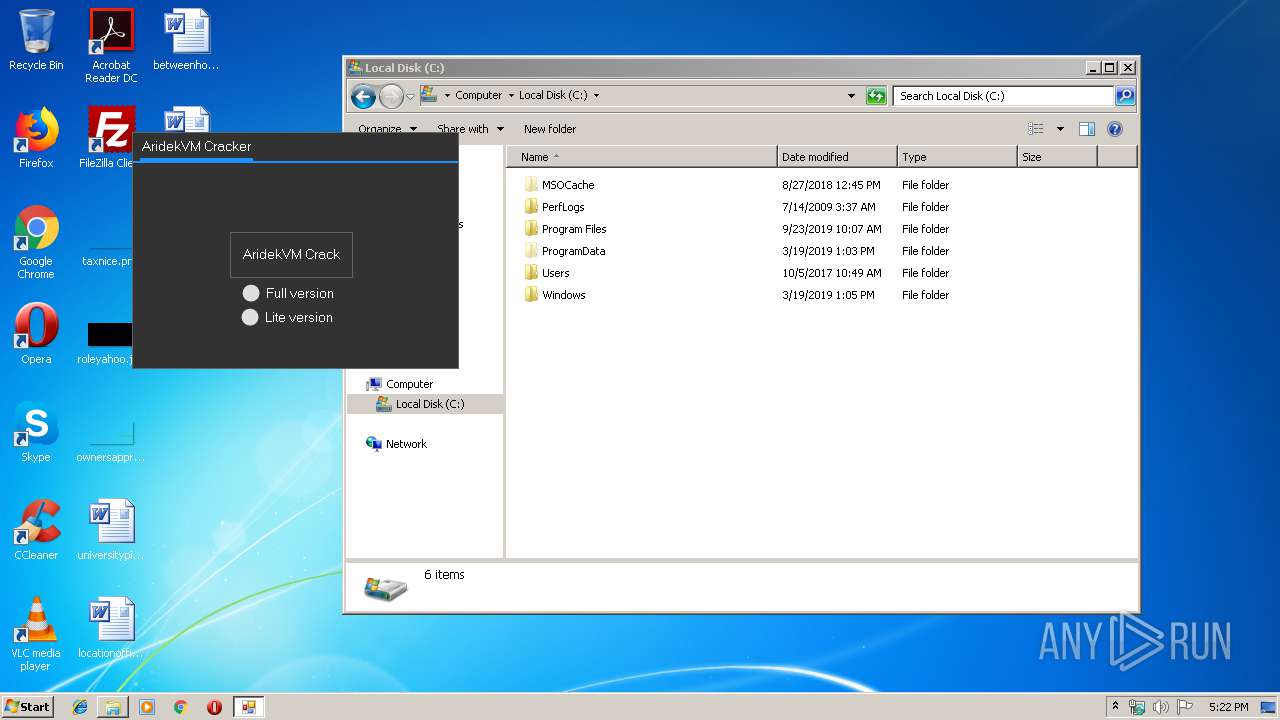Open Windows Media Player from taskbar

point(147,707)
